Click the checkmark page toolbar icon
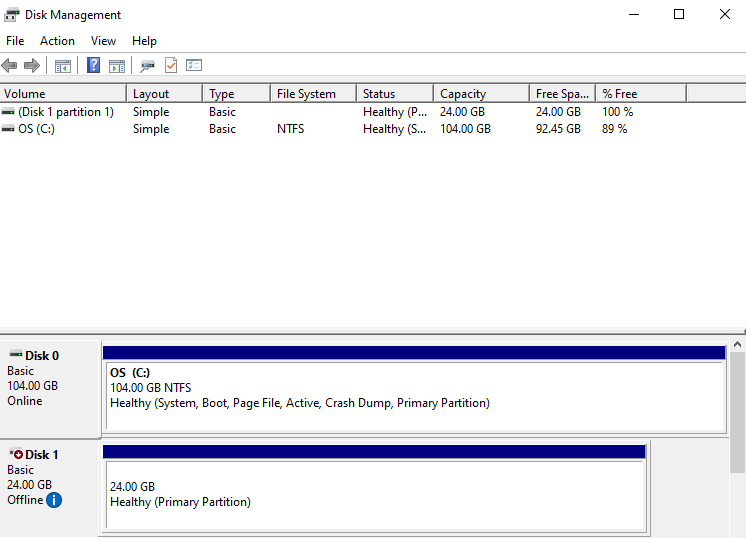This screenshot has height=538, width=746. pos(170,66)
